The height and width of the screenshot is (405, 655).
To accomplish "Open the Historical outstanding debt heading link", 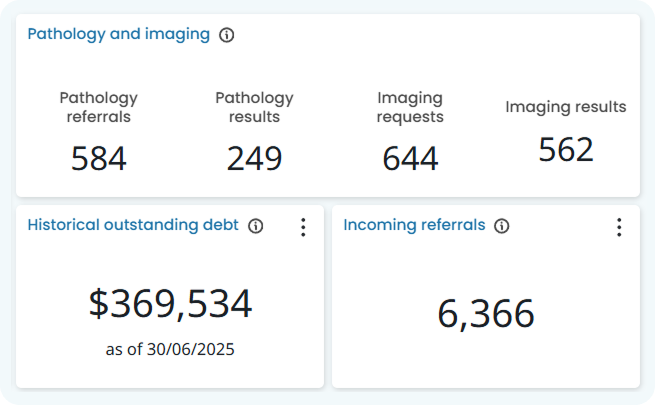I will click(133, 225).
